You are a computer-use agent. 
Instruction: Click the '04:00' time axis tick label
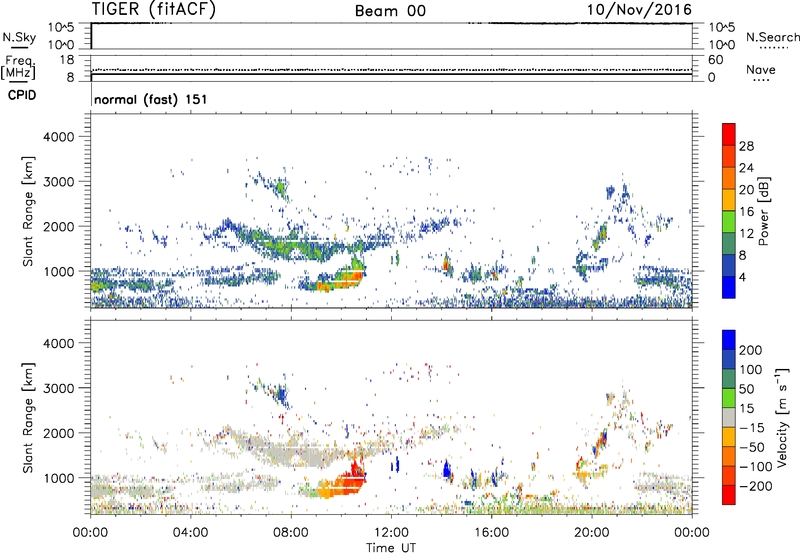tap(191, 533)
